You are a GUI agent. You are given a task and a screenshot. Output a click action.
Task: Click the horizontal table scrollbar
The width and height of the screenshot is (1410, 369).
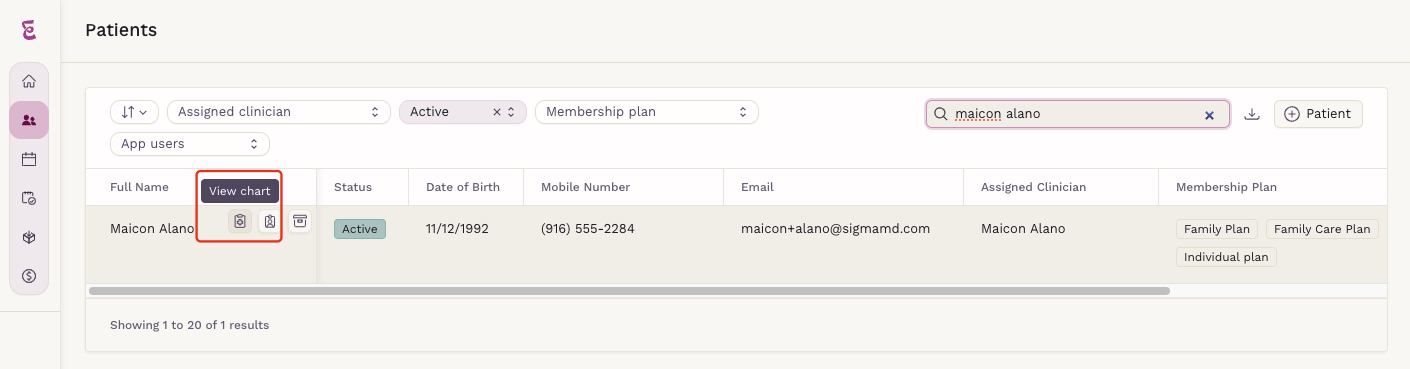629,291
